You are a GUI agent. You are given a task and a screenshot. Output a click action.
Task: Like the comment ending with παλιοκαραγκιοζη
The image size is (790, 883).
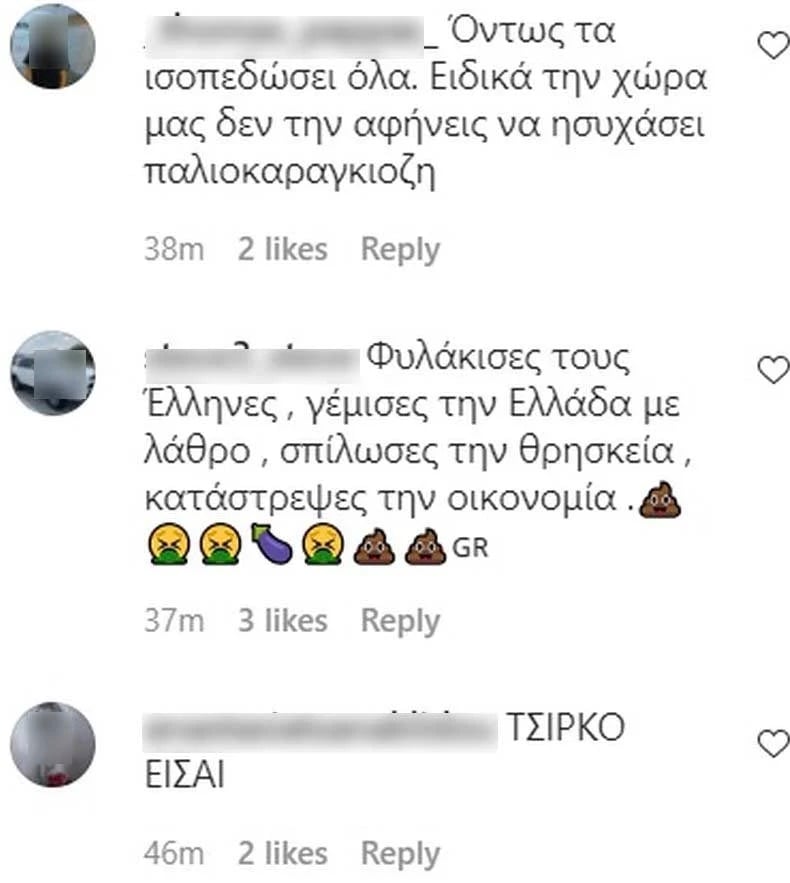click(x=773, y=46)
